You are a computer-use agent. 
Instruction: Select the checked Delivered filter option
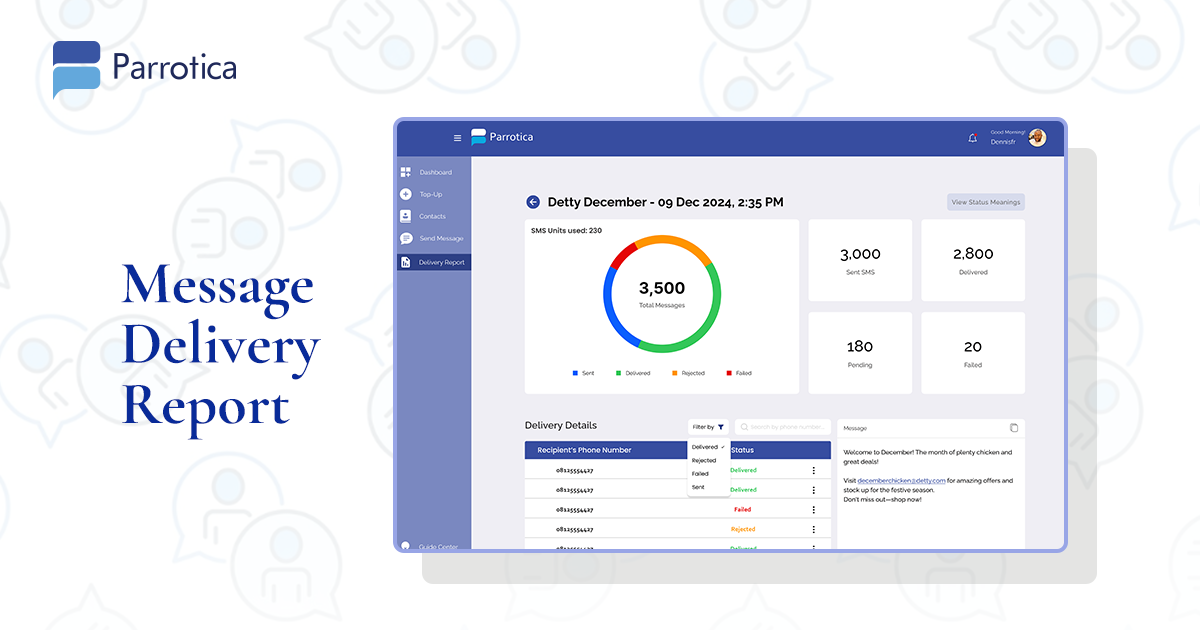pos(705,447)
